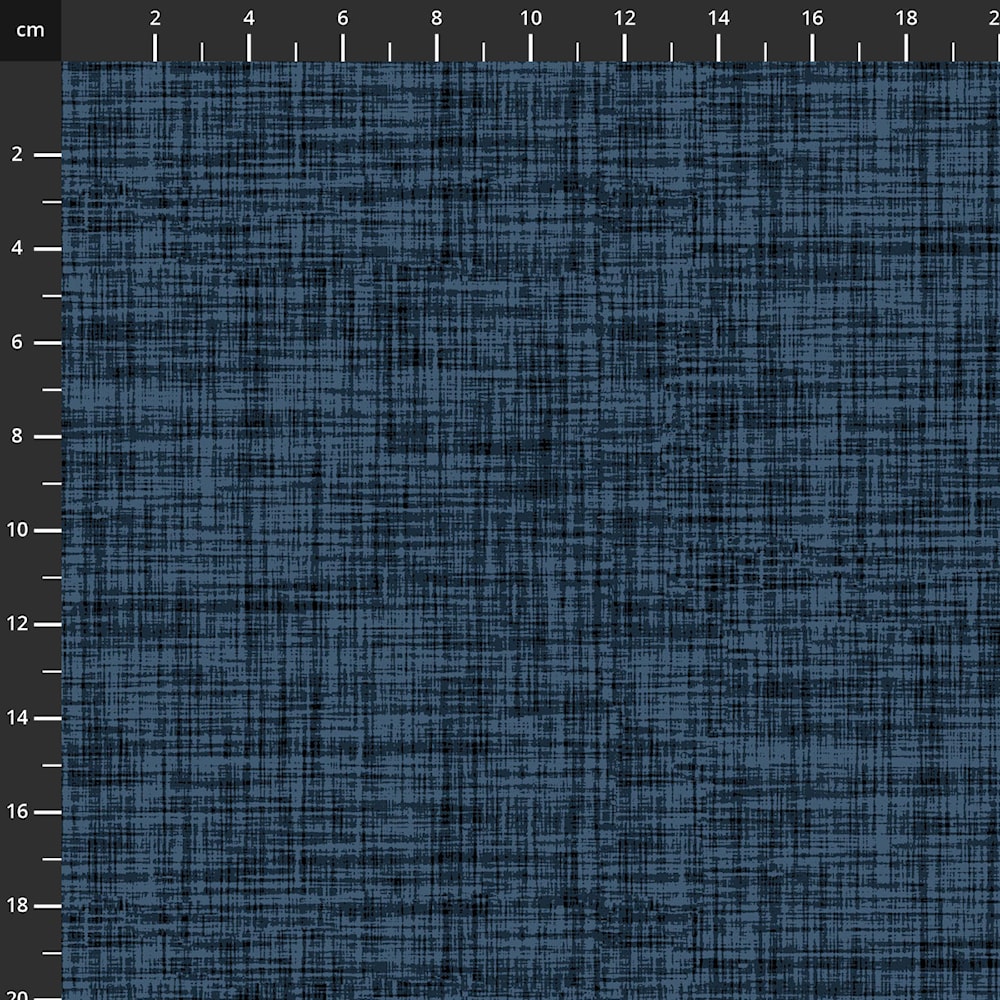Click the center of the blue fabric swatch

[x=531, y=531]
